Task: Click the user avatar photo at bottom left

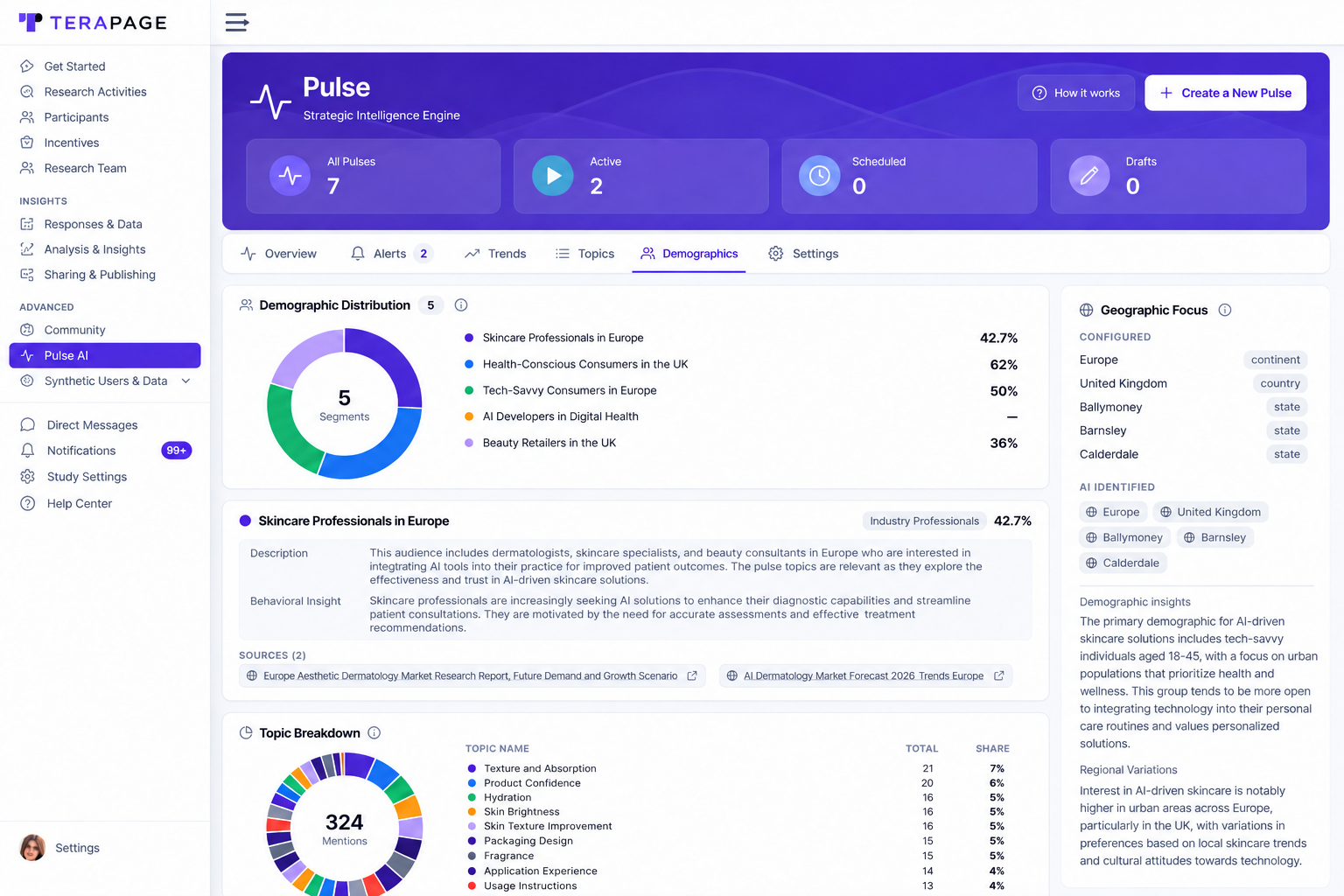Action: (x=32, y=848)
